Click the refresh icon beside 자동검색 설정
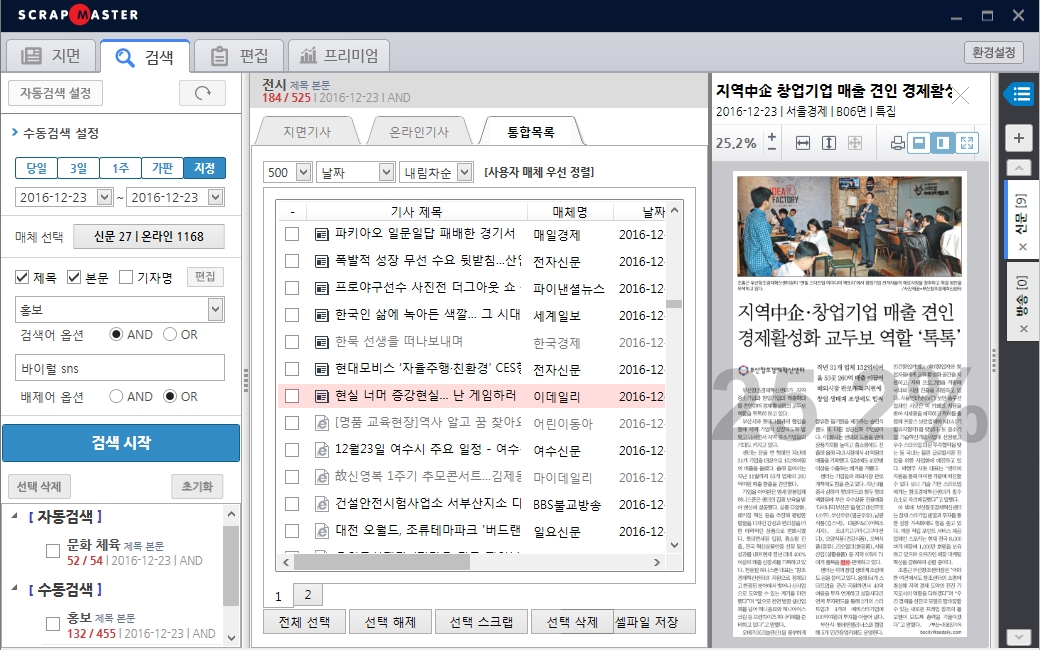The width and height of the screenshot is (1040, 650). tap(203, 93)
